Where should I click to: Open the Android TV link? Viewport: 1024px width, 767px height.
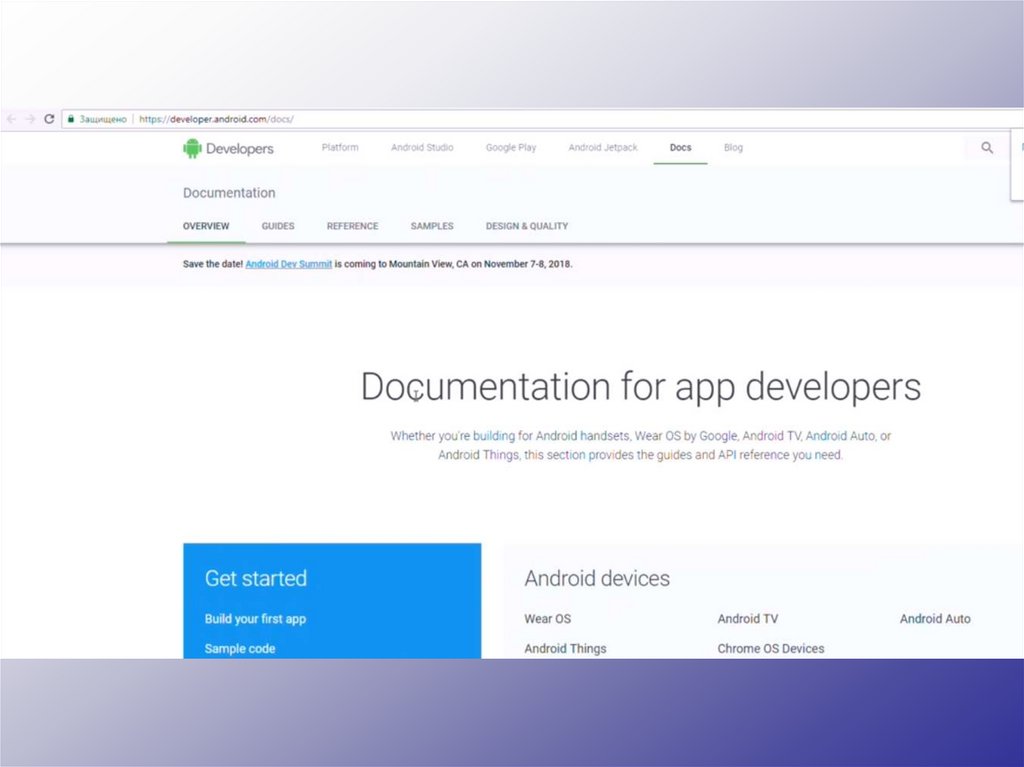[x=748, y=619]
